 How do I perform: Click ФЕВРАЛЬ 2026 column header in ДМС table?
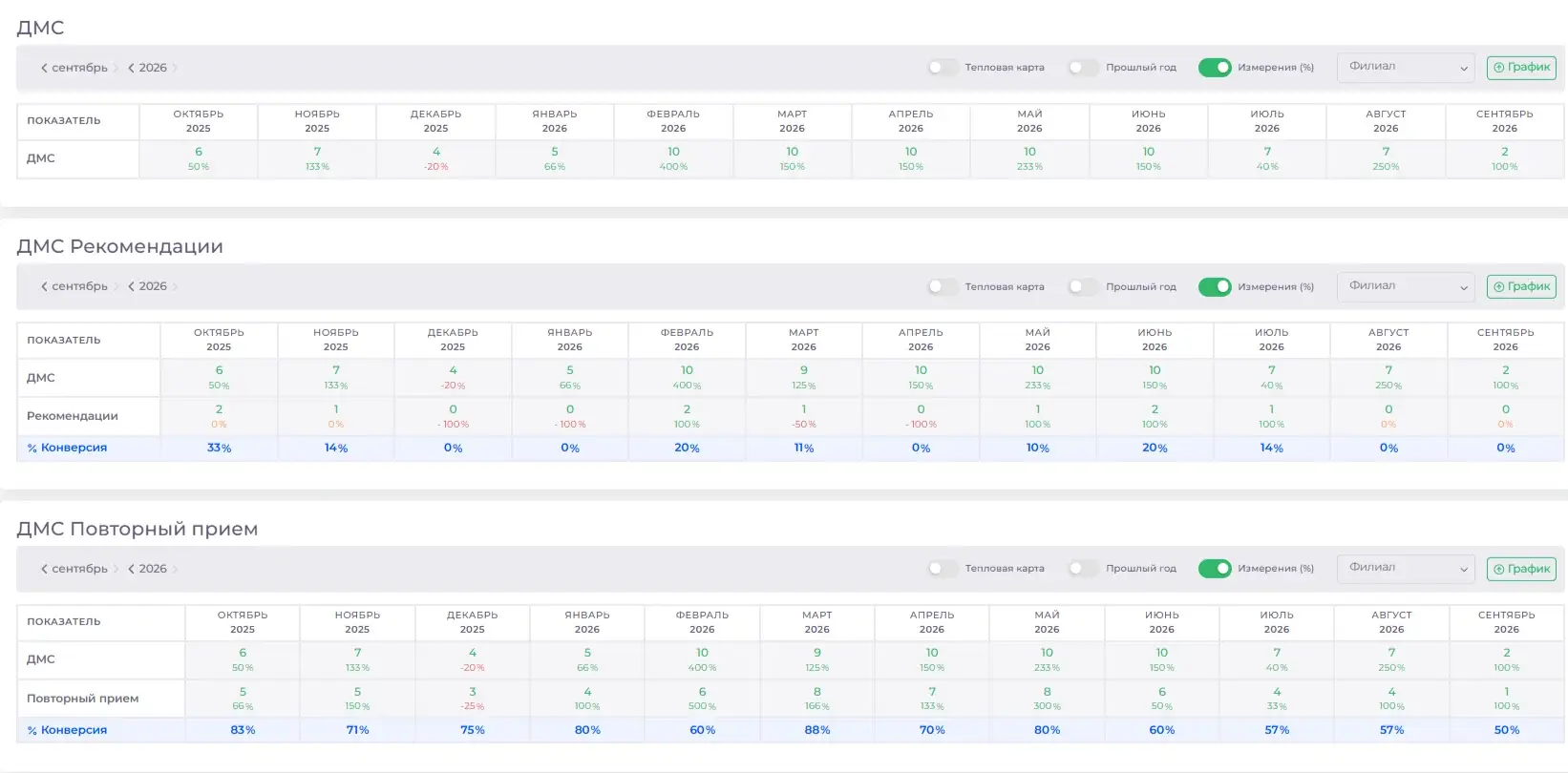click(x=673, y=121)
